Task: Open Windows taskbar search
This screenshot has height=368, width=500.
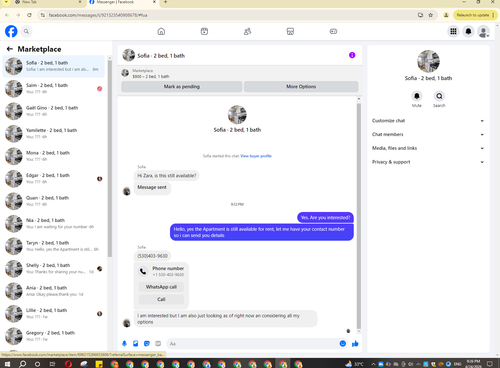Action: tap(23, 364)
